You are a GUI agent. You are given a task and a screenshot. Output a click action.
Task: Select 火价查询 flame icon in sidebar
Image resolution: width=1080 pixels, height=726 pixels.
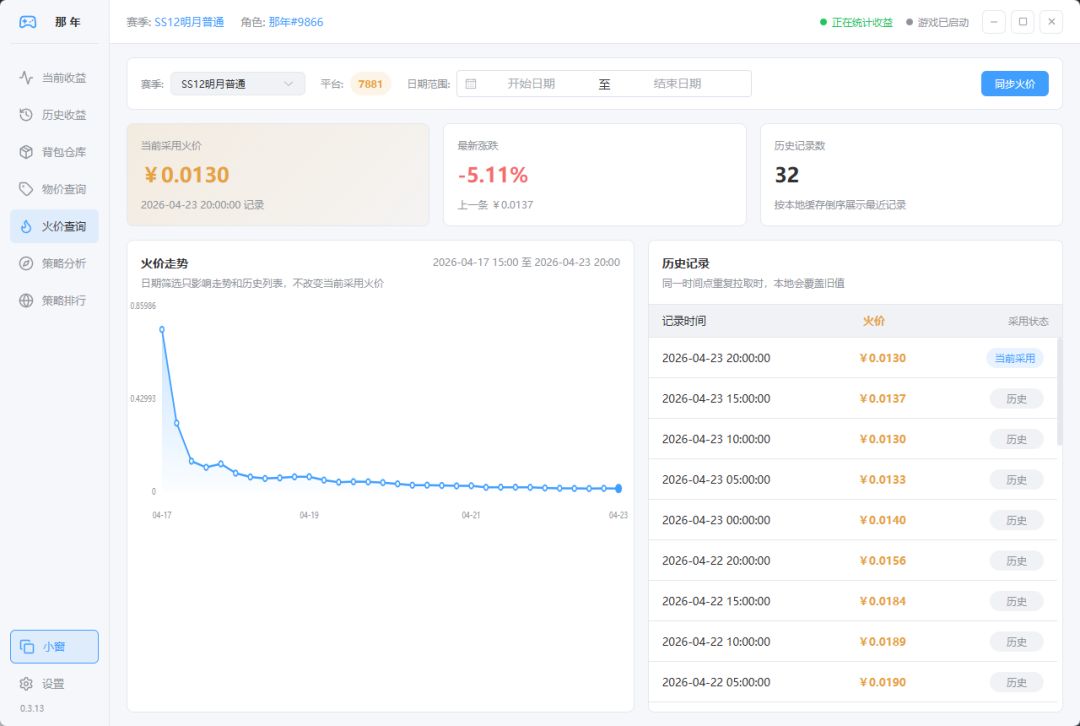pyautogui.click(x=26, y=226)
